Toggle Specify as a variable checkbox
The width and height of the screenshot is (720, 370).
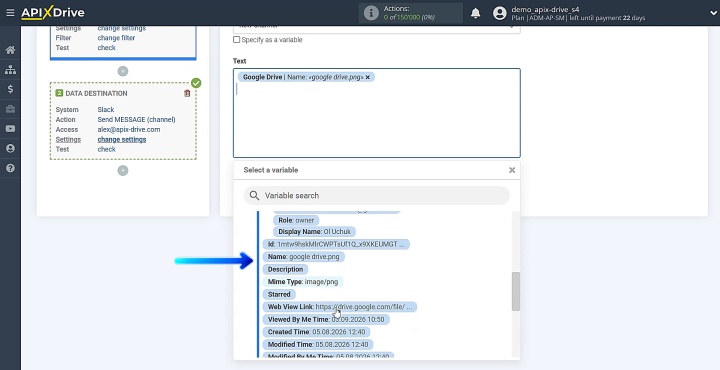(x=236, y=40)
